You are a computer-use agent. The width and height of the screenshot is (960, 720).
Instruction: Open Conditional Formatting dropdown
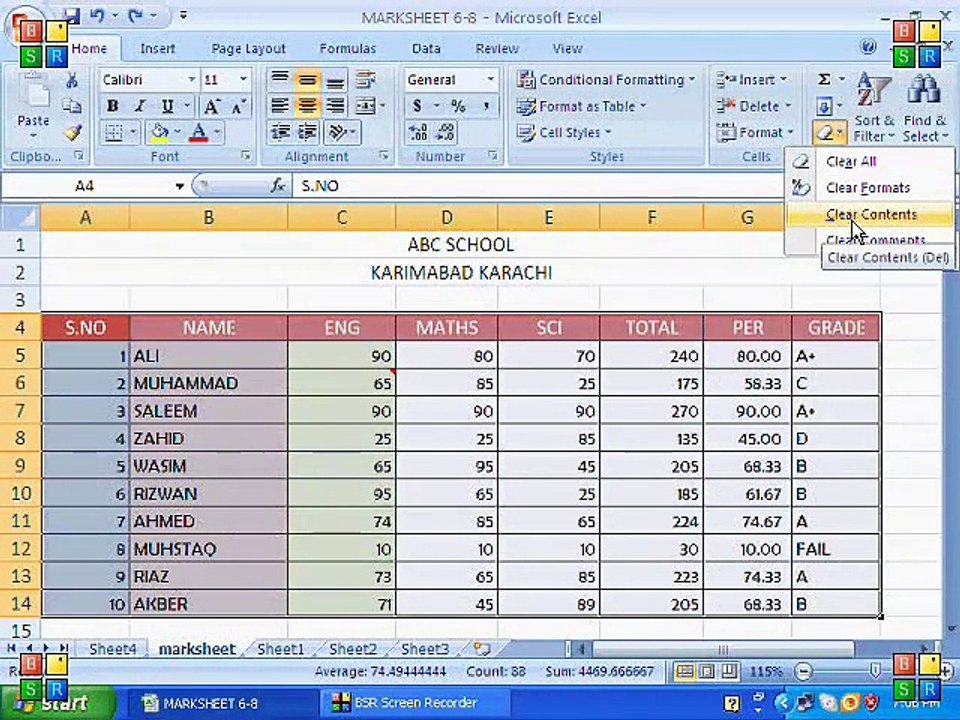[606, 80]
